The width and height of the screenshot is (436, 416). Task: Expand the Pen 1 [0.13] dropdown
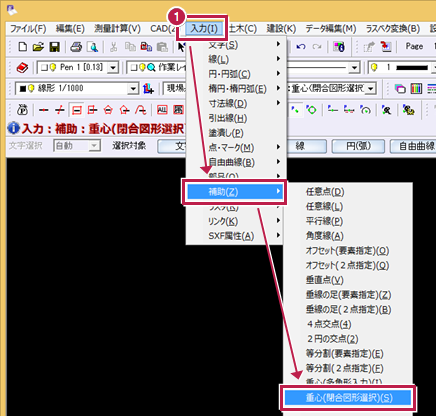(x=113, y=68)
